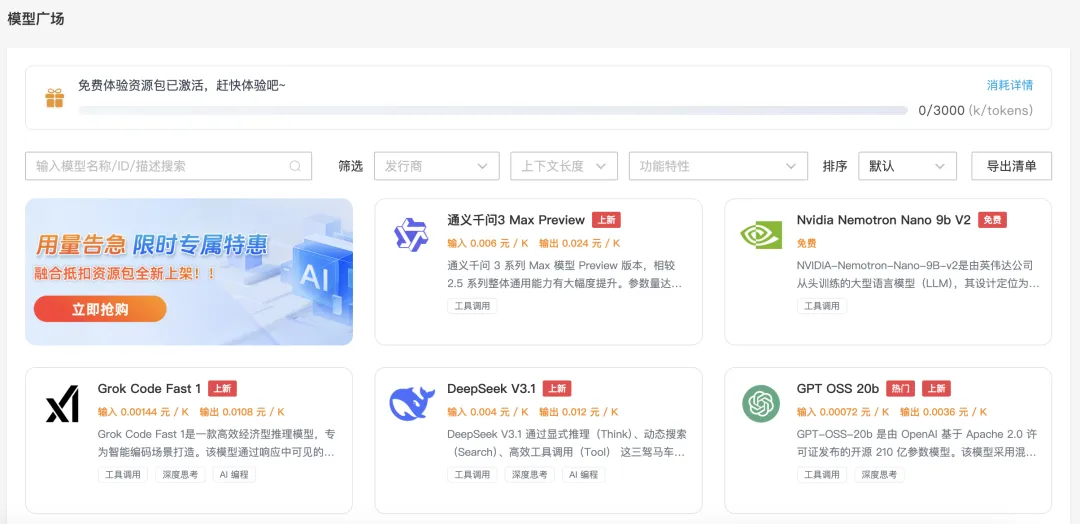Viewport: 1080px width, 524px height.
Task: Open the 默认 sort order dropdown
Action: coord(907,166)
